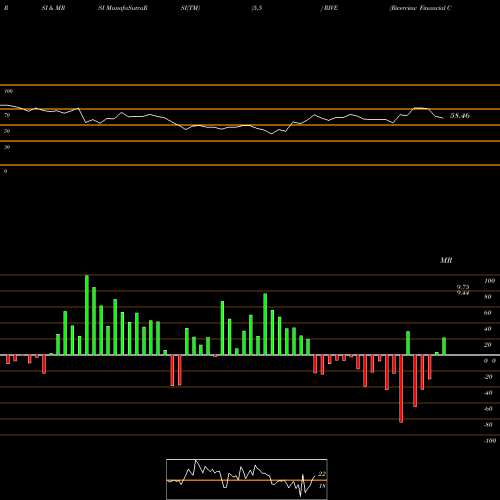Click value 22 in the mini chart

click(x=322, y=474)
